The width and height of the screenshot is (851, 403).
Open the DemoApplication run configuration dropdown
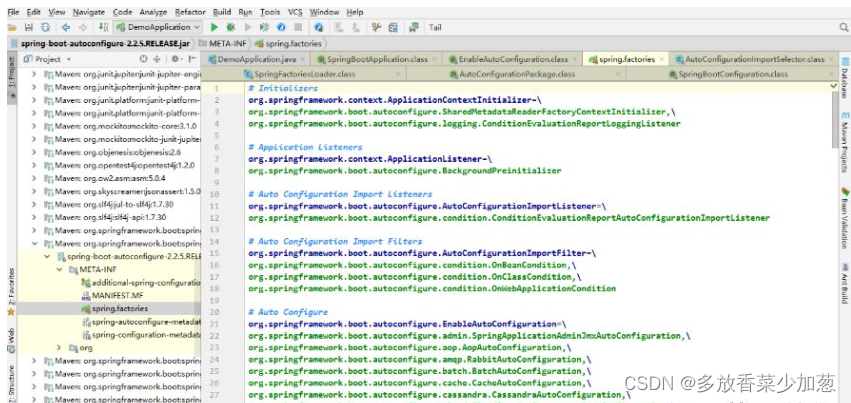click(x=157, y=27)
